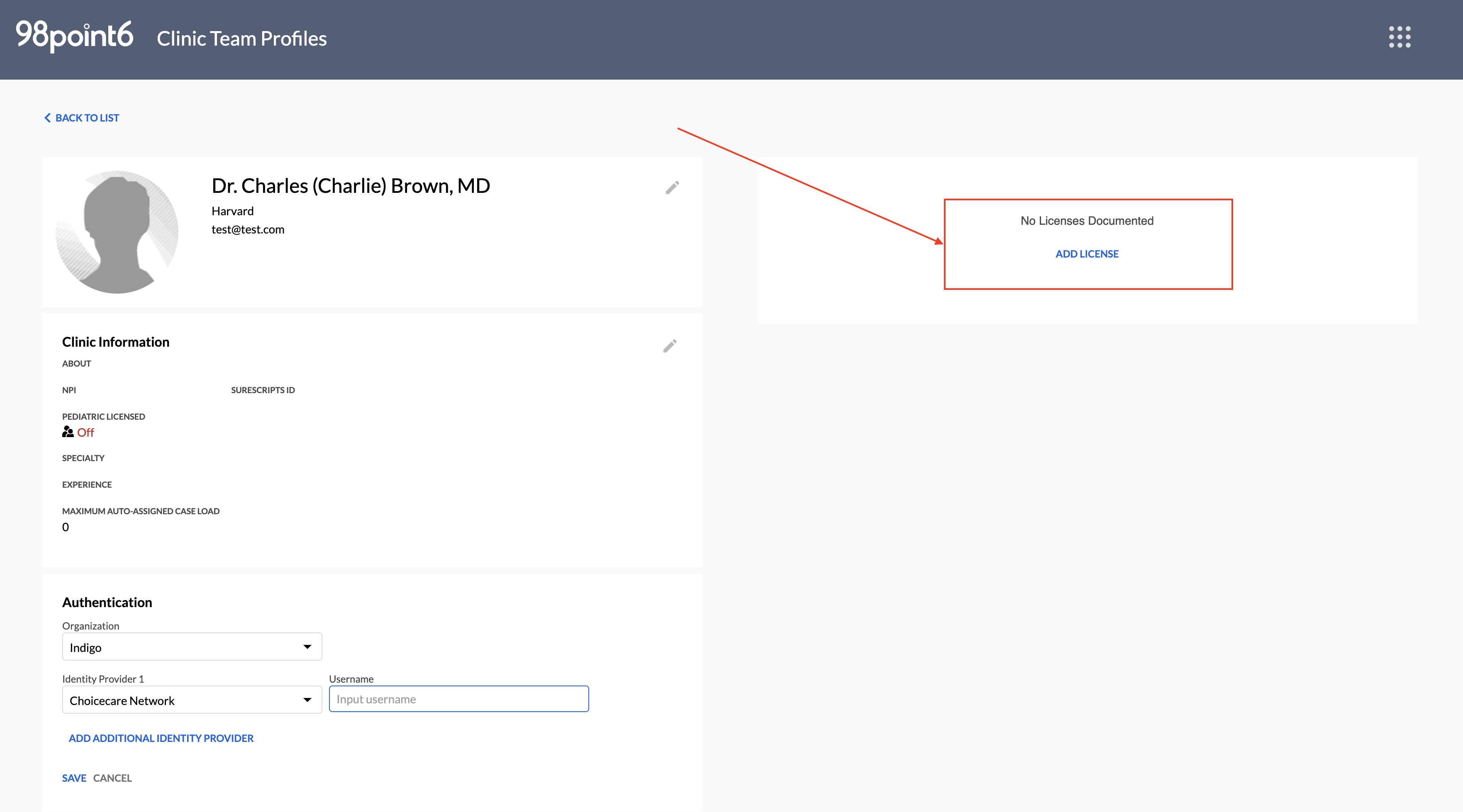Click Add License link
The image size is (1463, 812).
(1087, 254)
